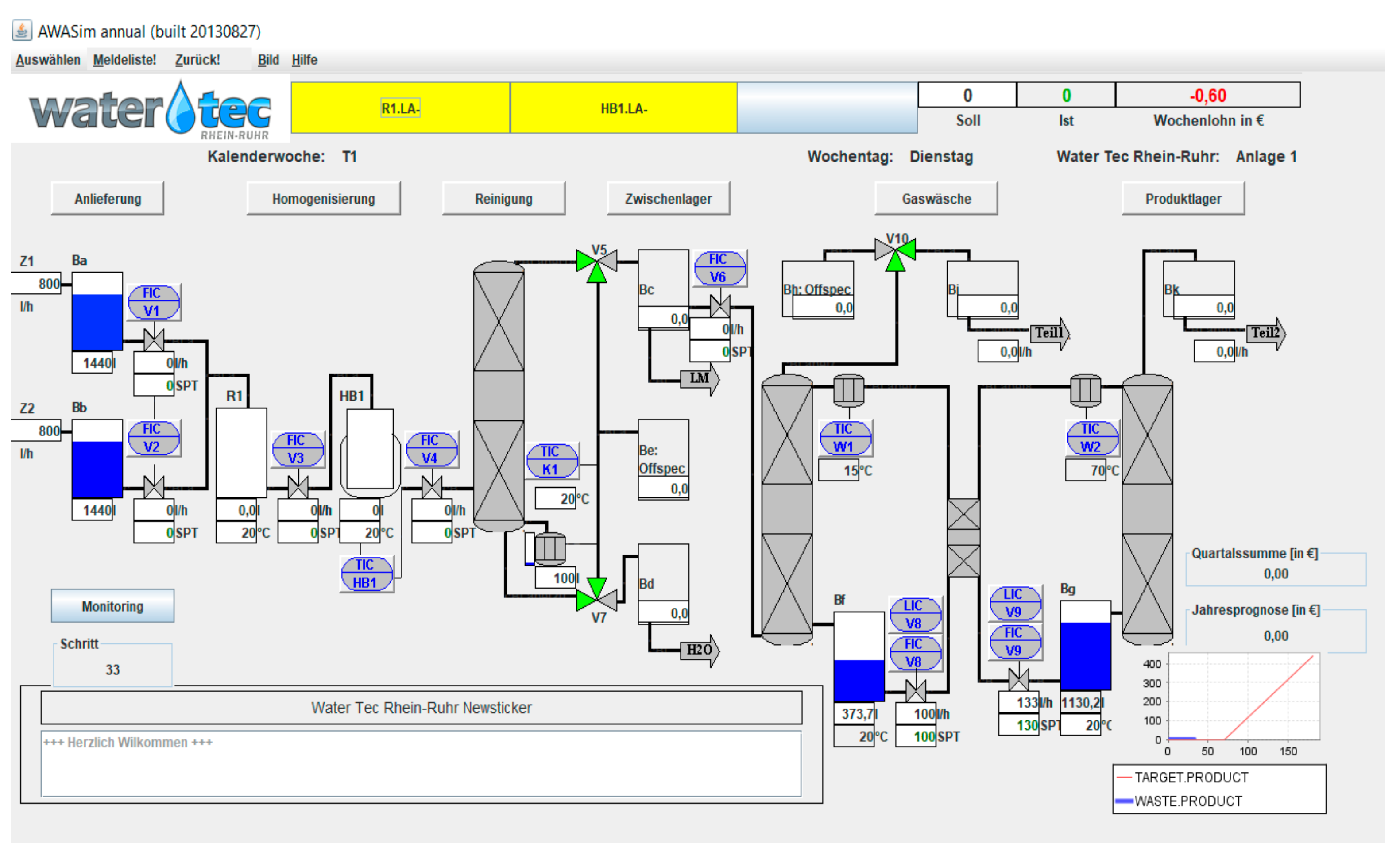
Task: Click the FIC V6 flow controller
Action: [719, 268]
